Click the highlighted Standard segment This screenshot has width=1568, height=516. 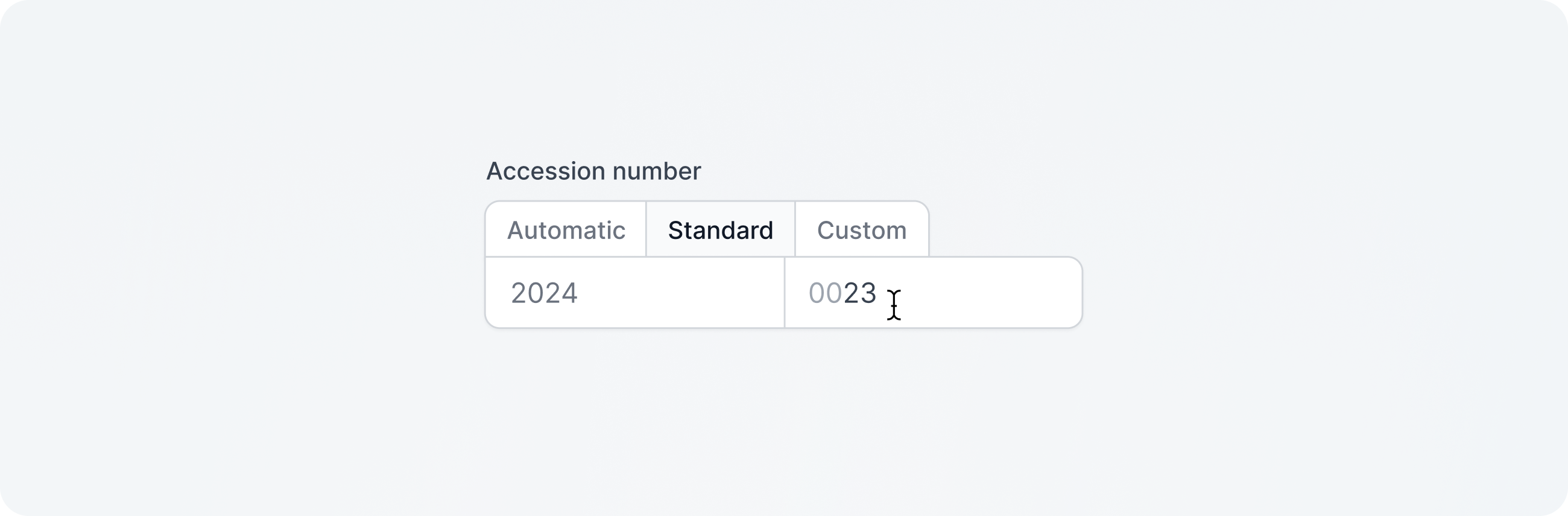720,231
